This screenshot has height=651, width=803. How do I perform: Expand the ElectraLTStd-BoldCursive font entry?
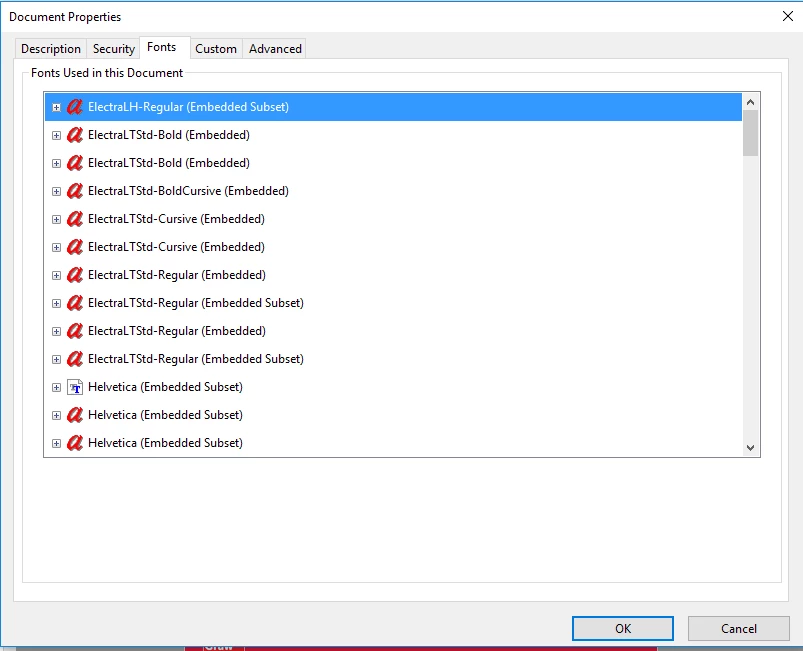point(56,192)
